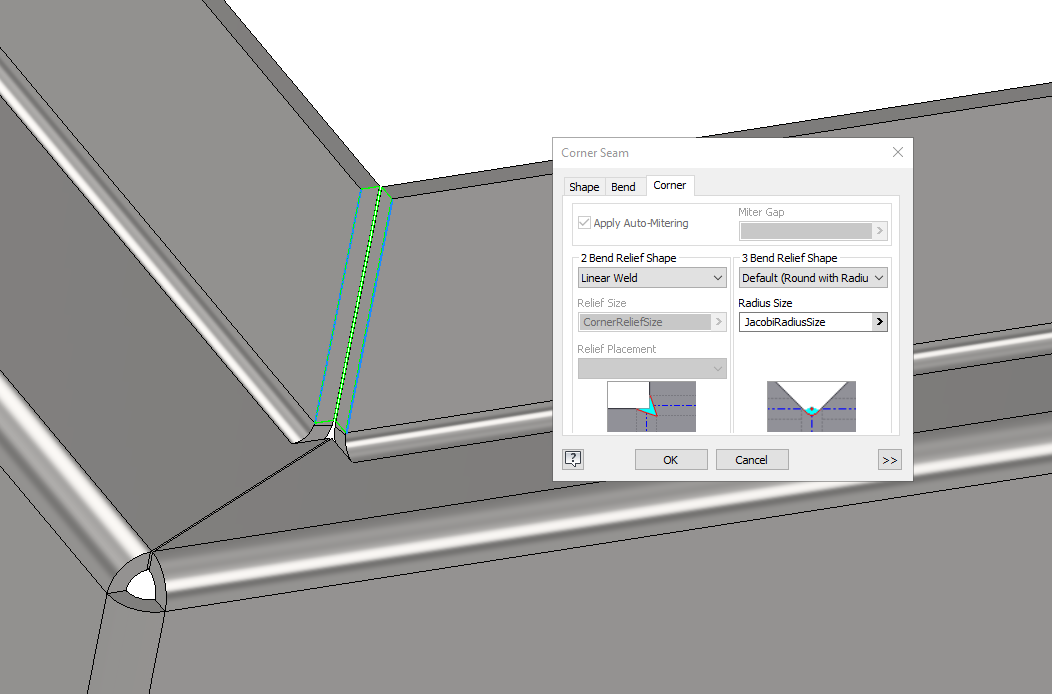Select the Corner tab
This screenshot has height=694, width=1052.
669,185
